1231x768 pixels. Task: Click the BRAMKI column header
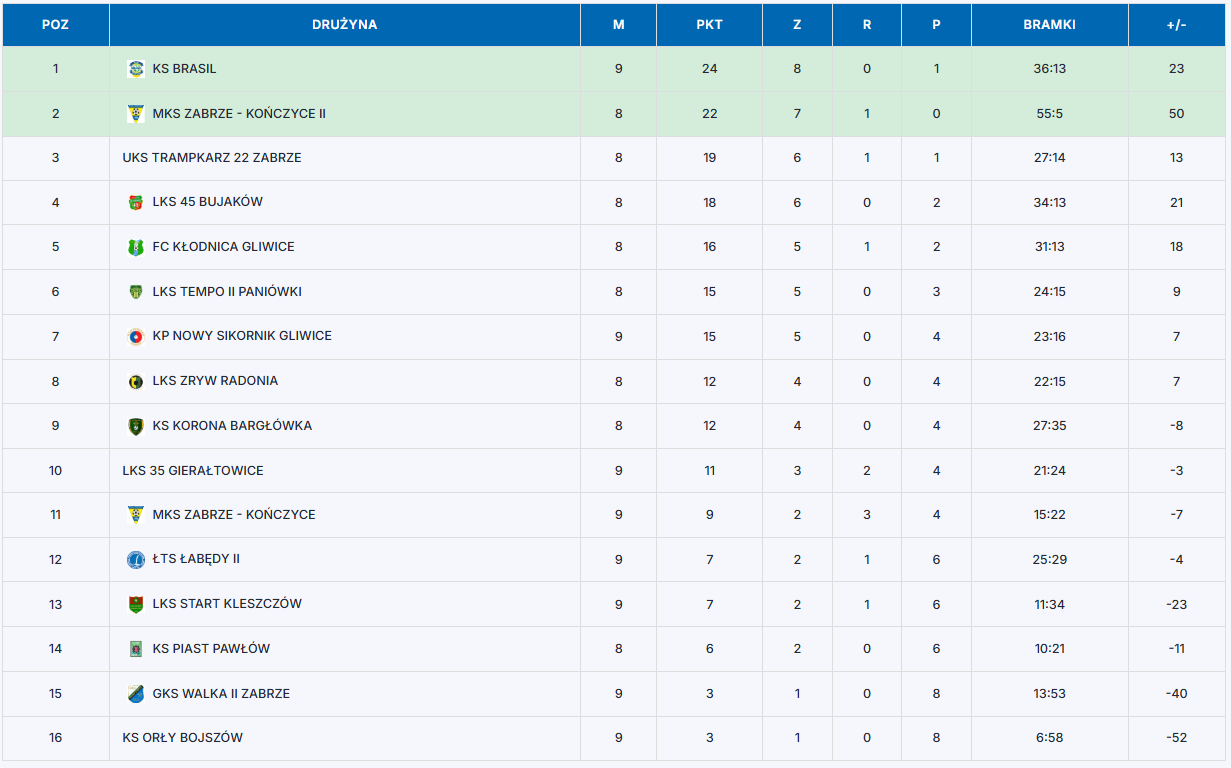(x=1049, y=25)
